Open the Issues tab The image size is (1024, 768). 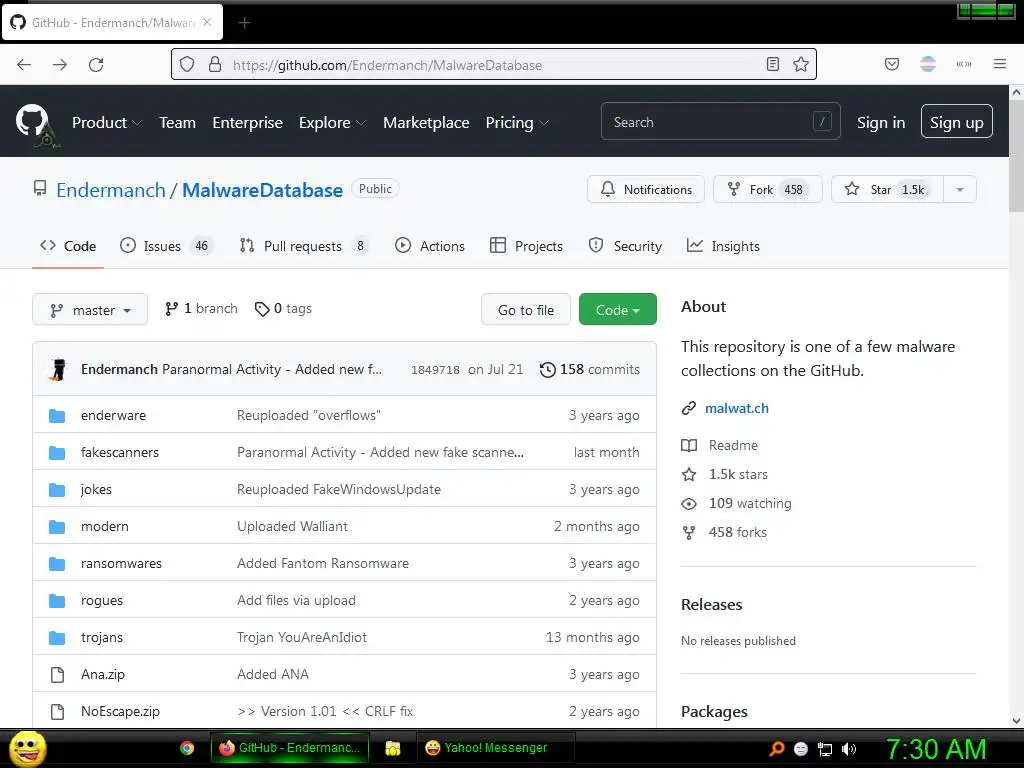pyautogui.click(x=167, y=246)
